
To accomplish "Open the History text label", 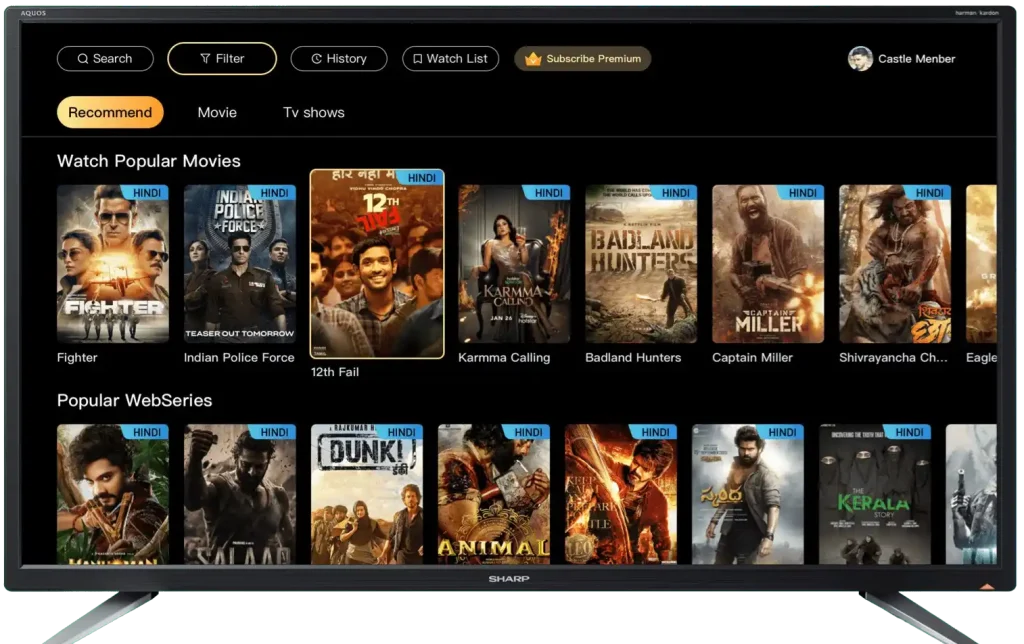I will pos(346,59).
